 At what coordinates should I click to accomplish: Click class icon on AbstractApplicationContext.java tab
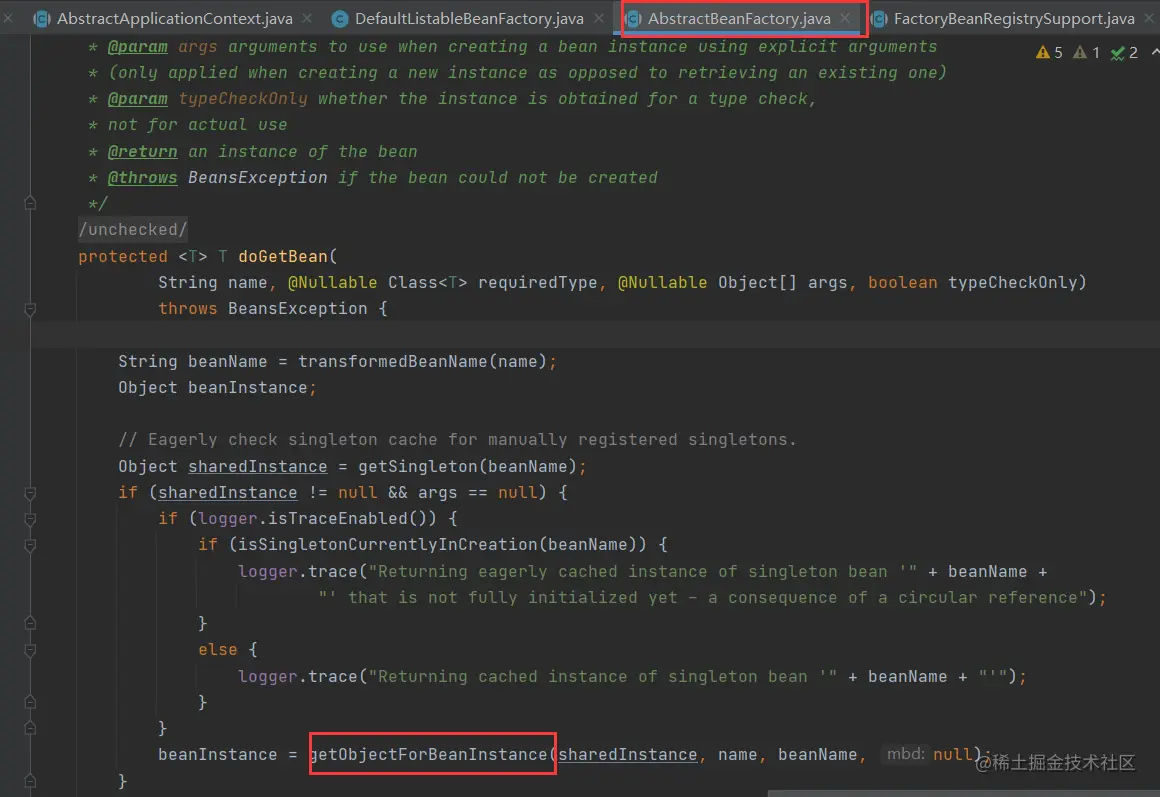click(x=42, y=19)
